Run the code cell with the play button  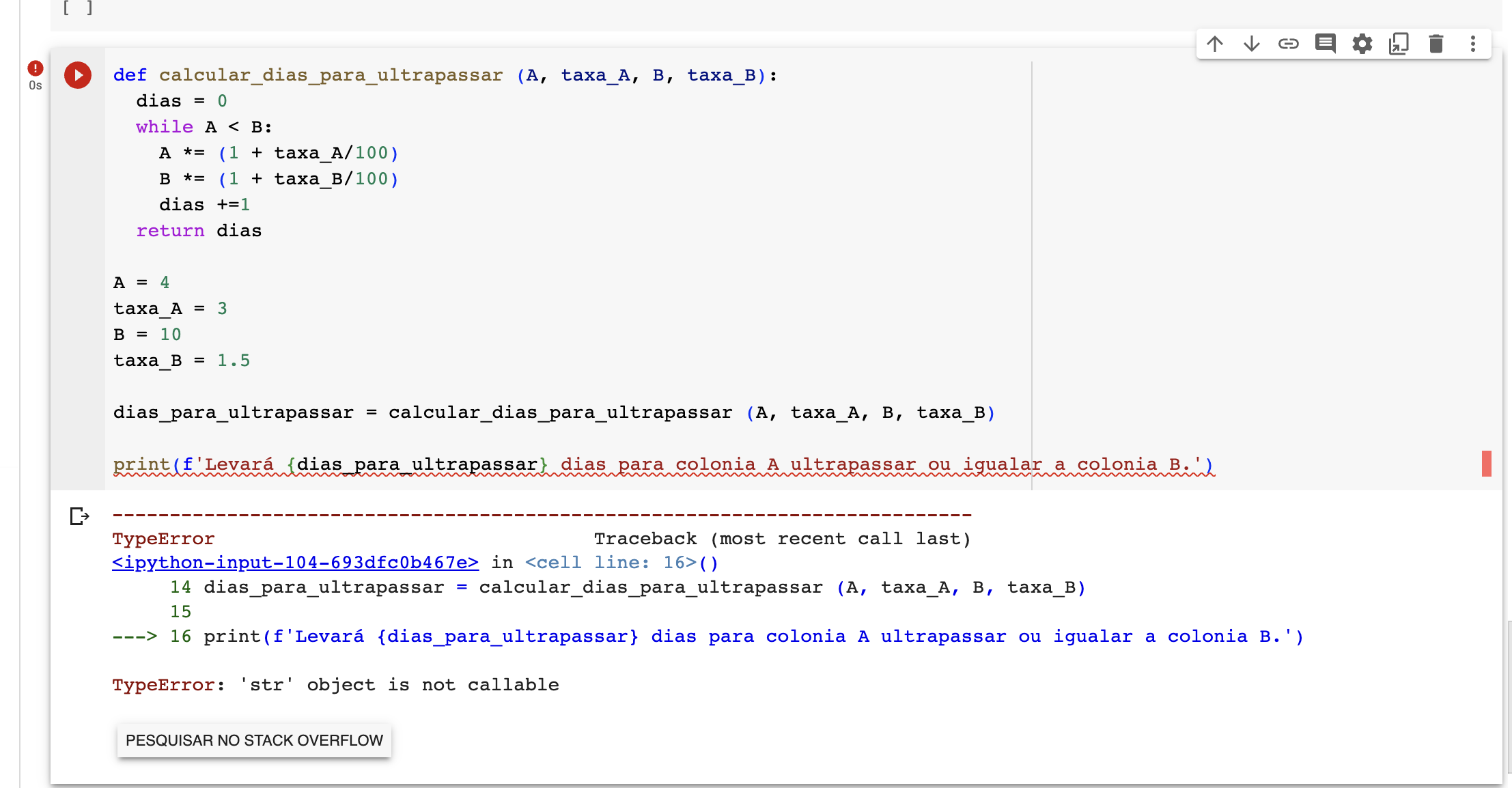point(78,75)
